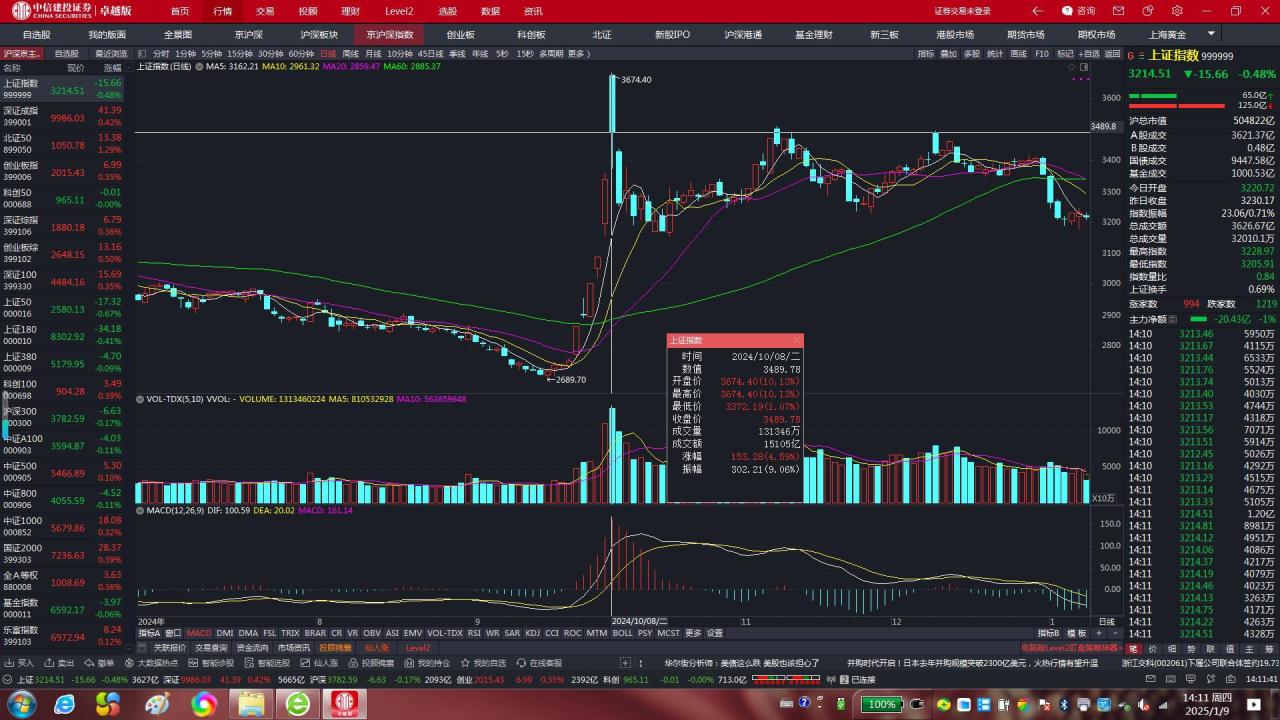Click the F10 button
The width and height of the screenshot is (1280, 720).
1042,53
